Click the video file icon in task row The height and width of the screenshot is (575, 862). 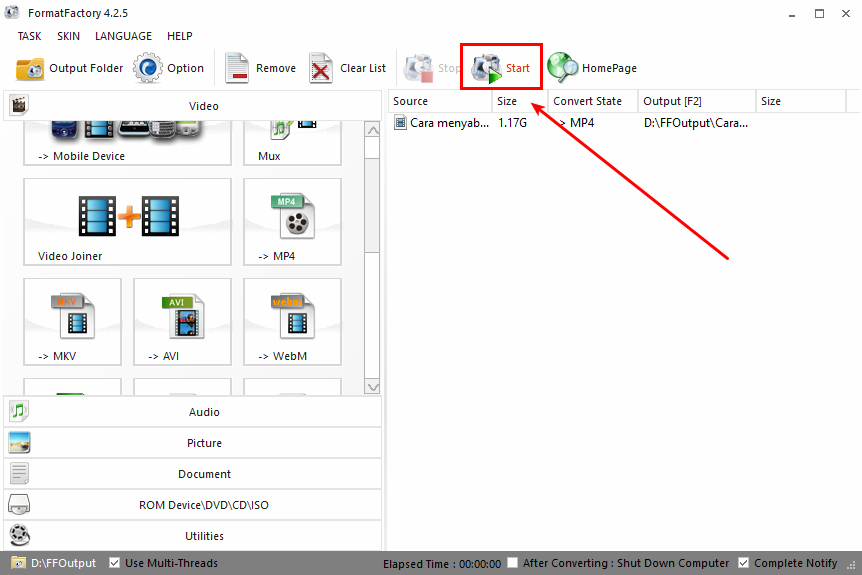[x=400, y=123]
